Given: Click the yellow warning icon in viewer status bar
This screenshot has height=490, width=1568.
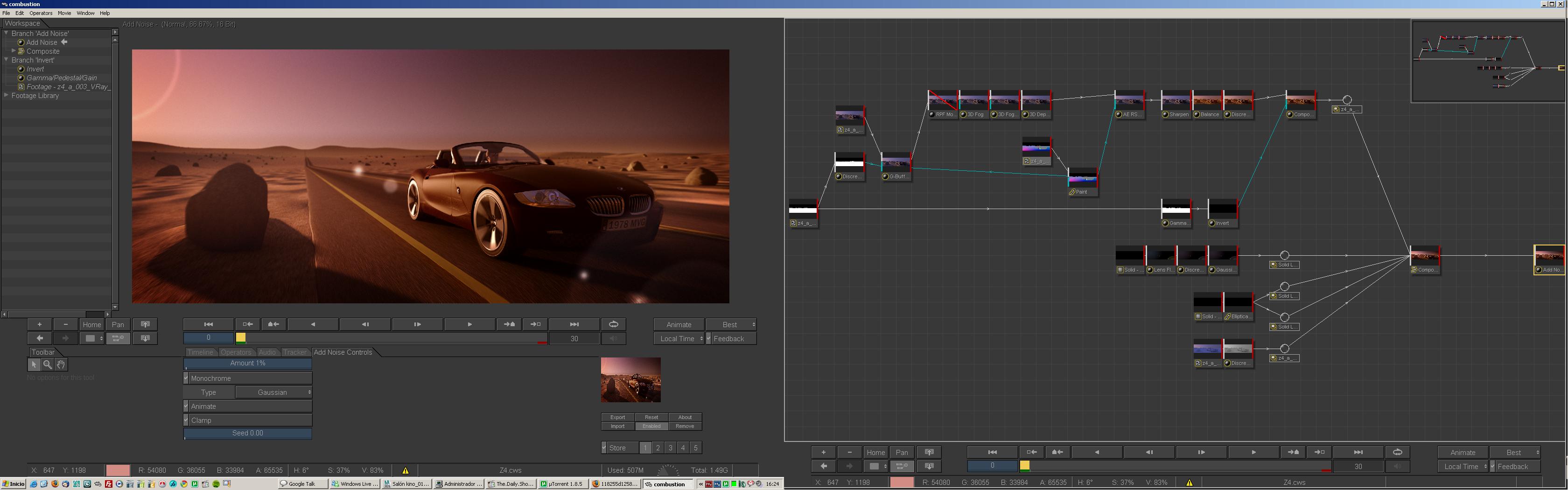Looking at the screenshot, I should [x=406, y=470].
